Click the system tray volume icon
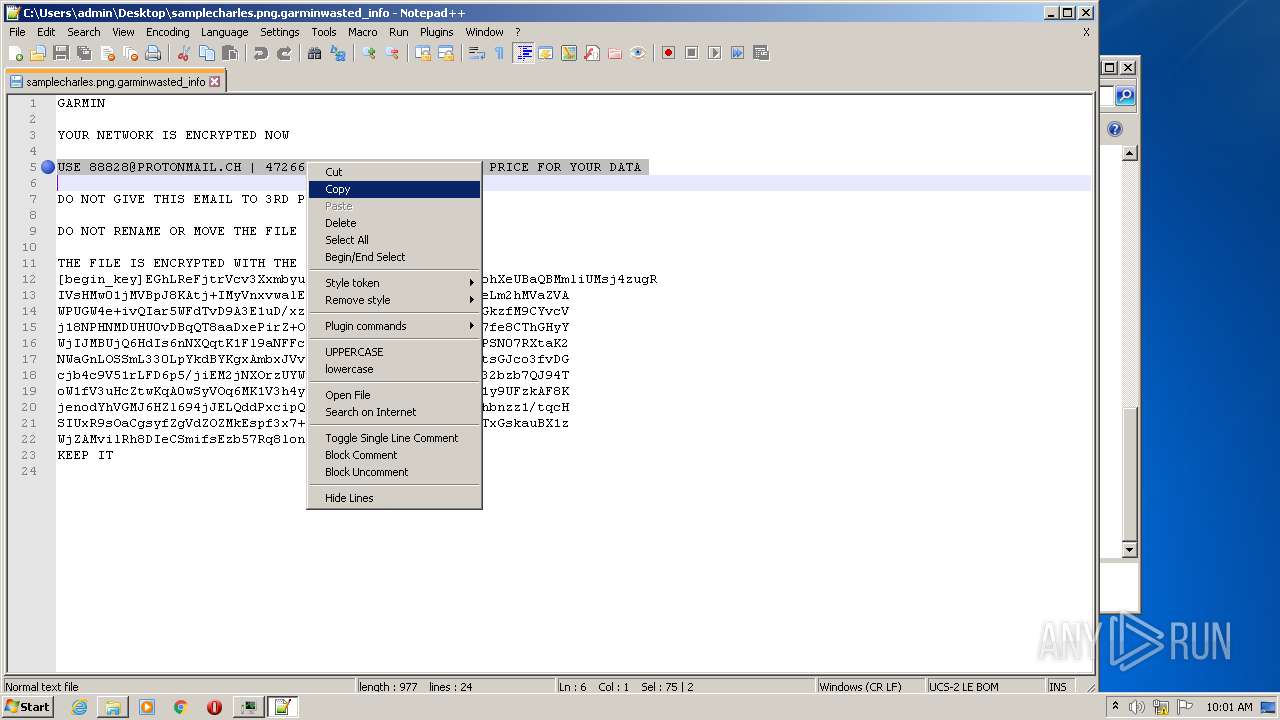The height and width of the screenshot is (720, 1280). [x=1136, y=707]
